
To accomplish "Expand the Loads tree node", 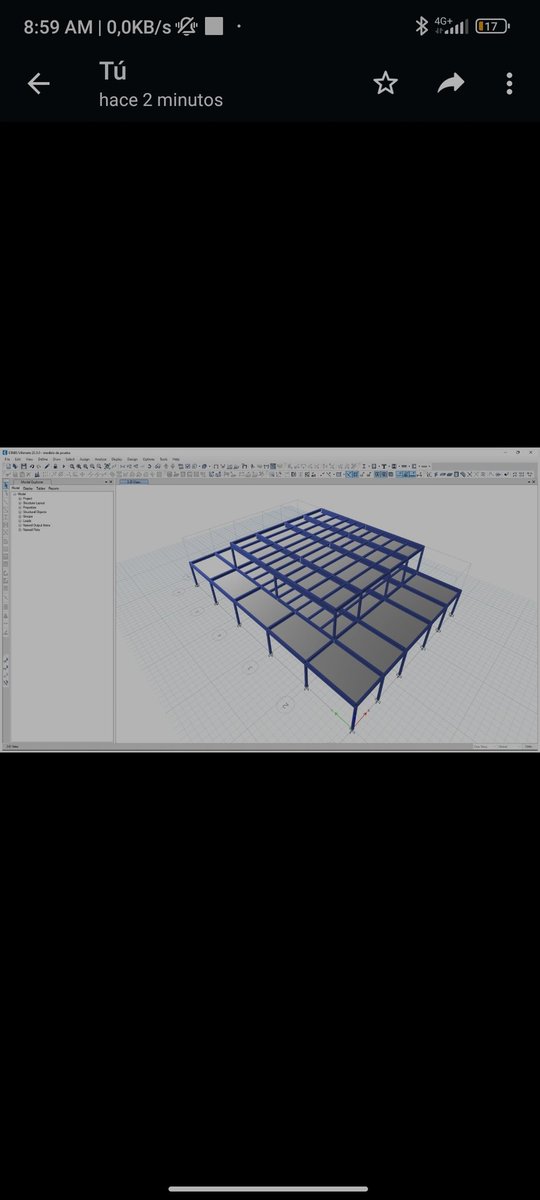I will click(19, 523).
